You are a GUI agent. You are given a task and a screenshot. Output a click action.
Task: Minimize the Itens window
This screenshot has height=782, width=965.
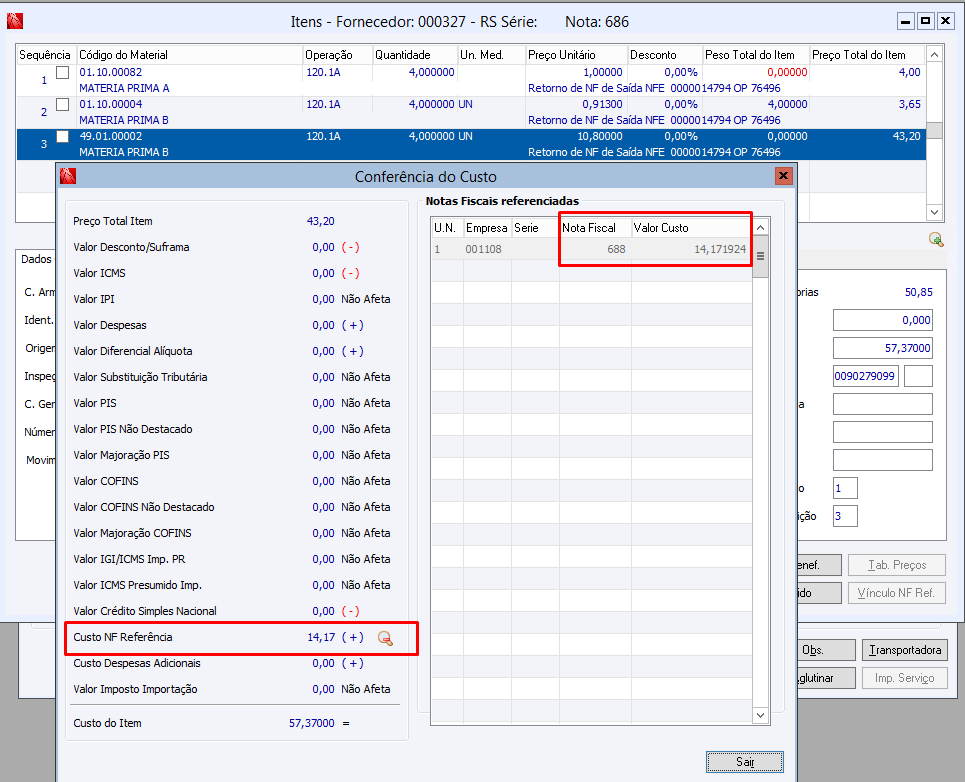pyautogui.click(x=905, y=21)
